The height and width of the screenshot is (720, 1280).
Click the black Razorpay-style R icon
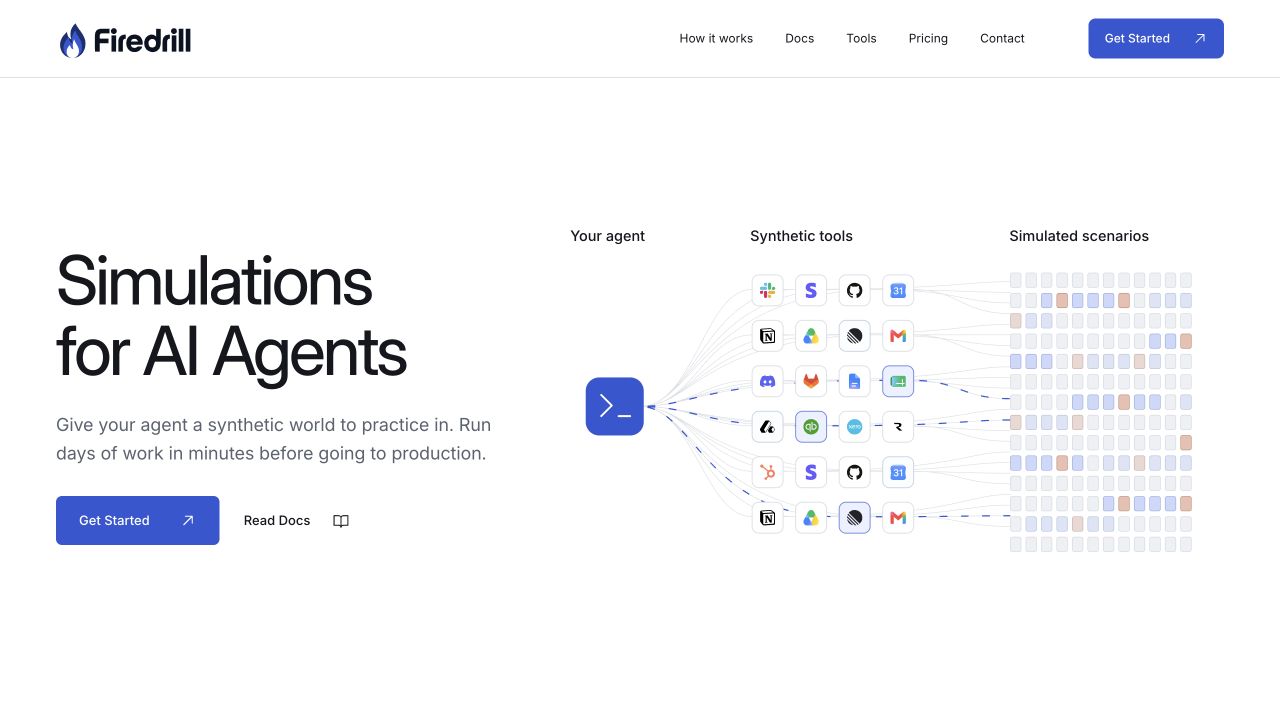[x=898, y=426]
